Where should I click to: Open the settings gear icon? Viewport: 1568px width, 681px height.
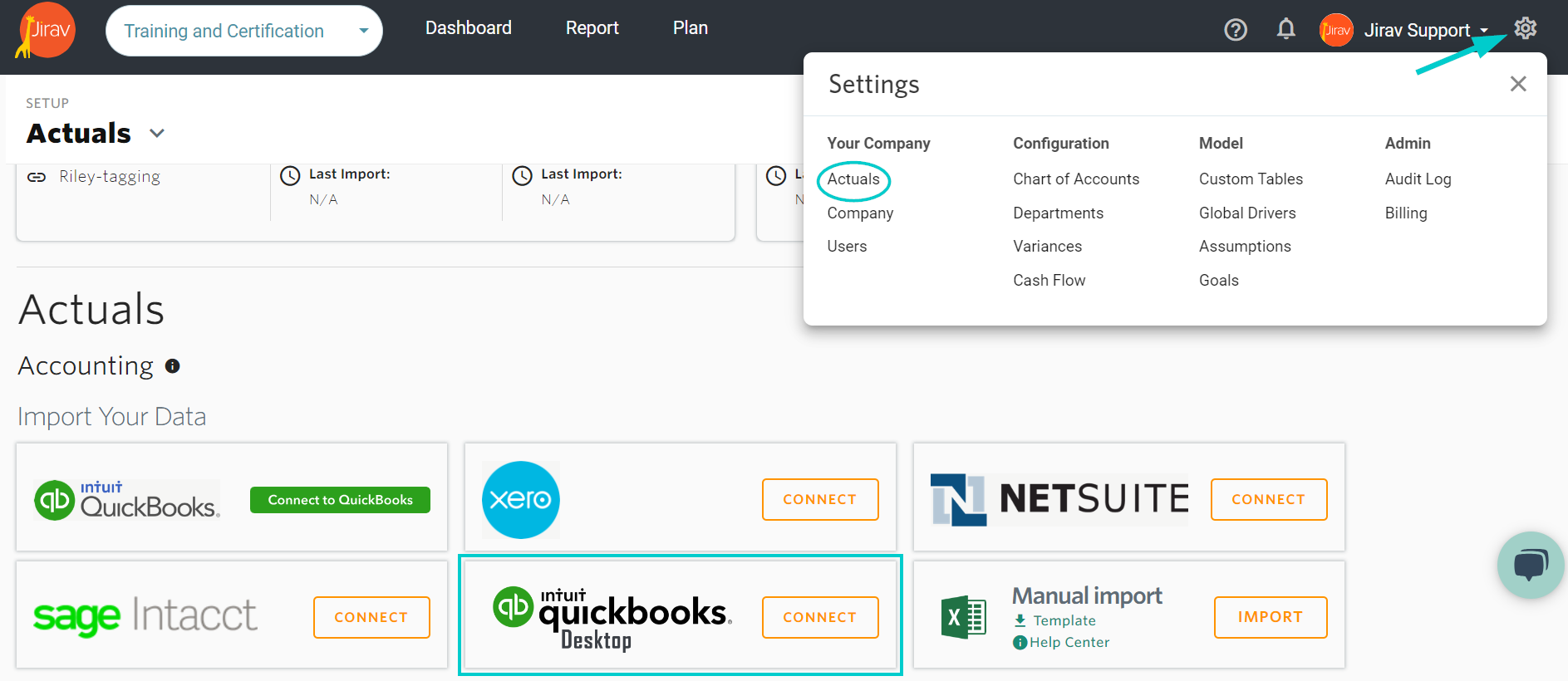(1525, 28)
